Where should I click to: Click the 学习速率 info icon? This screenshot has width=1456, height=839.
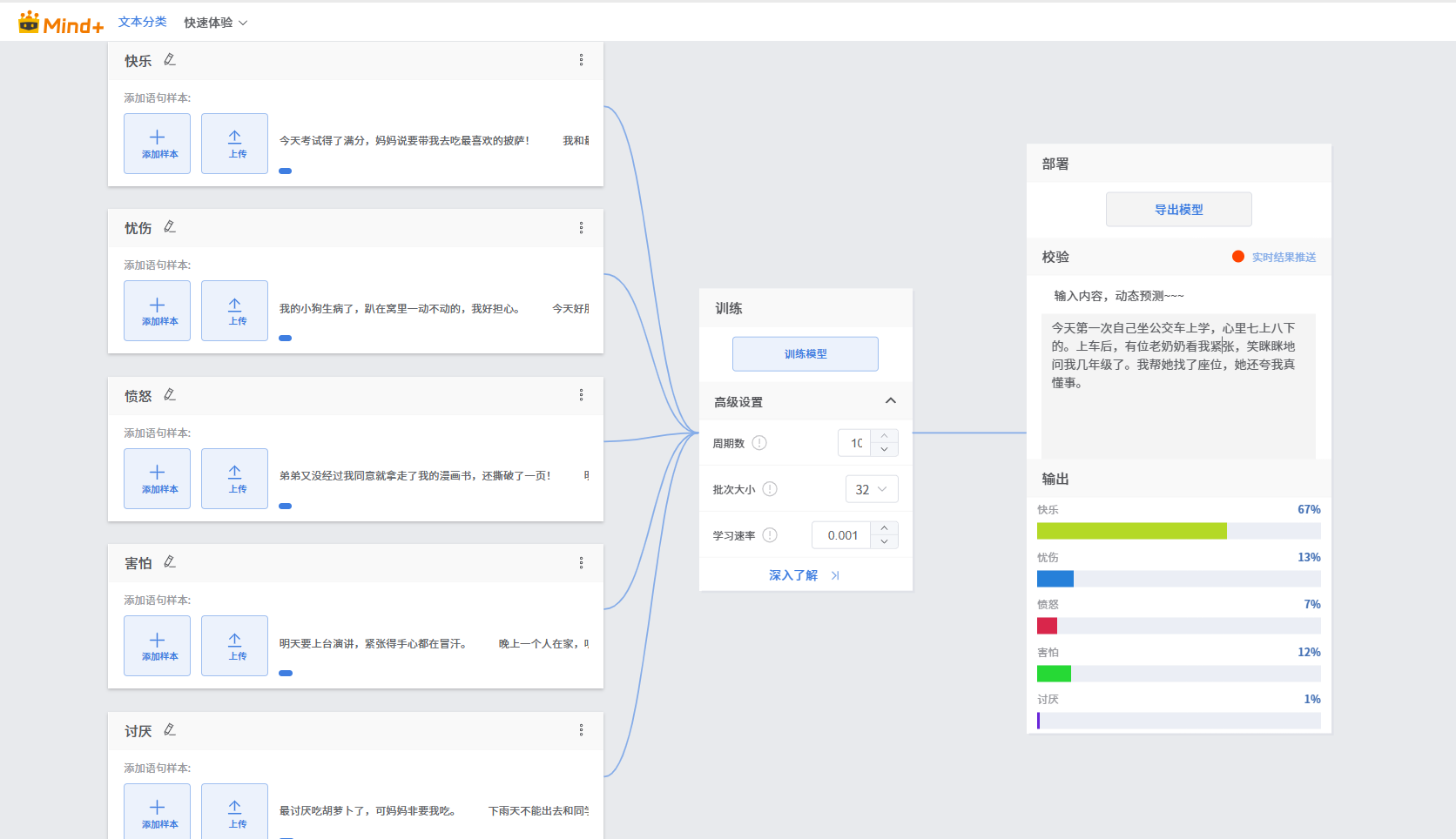(x=770, y=535)
